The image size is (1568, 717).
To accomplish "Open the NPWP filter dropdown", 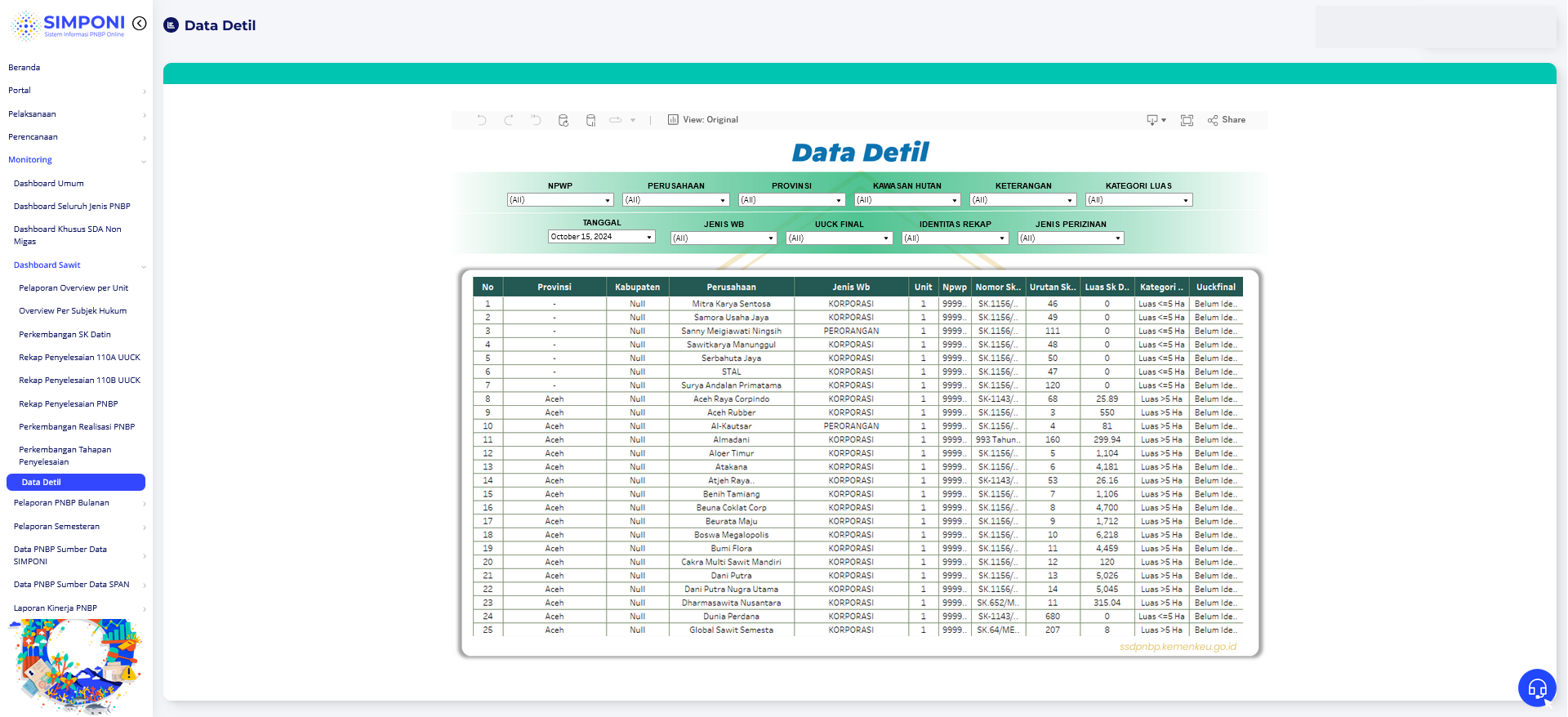I will (x=560, y=200).
